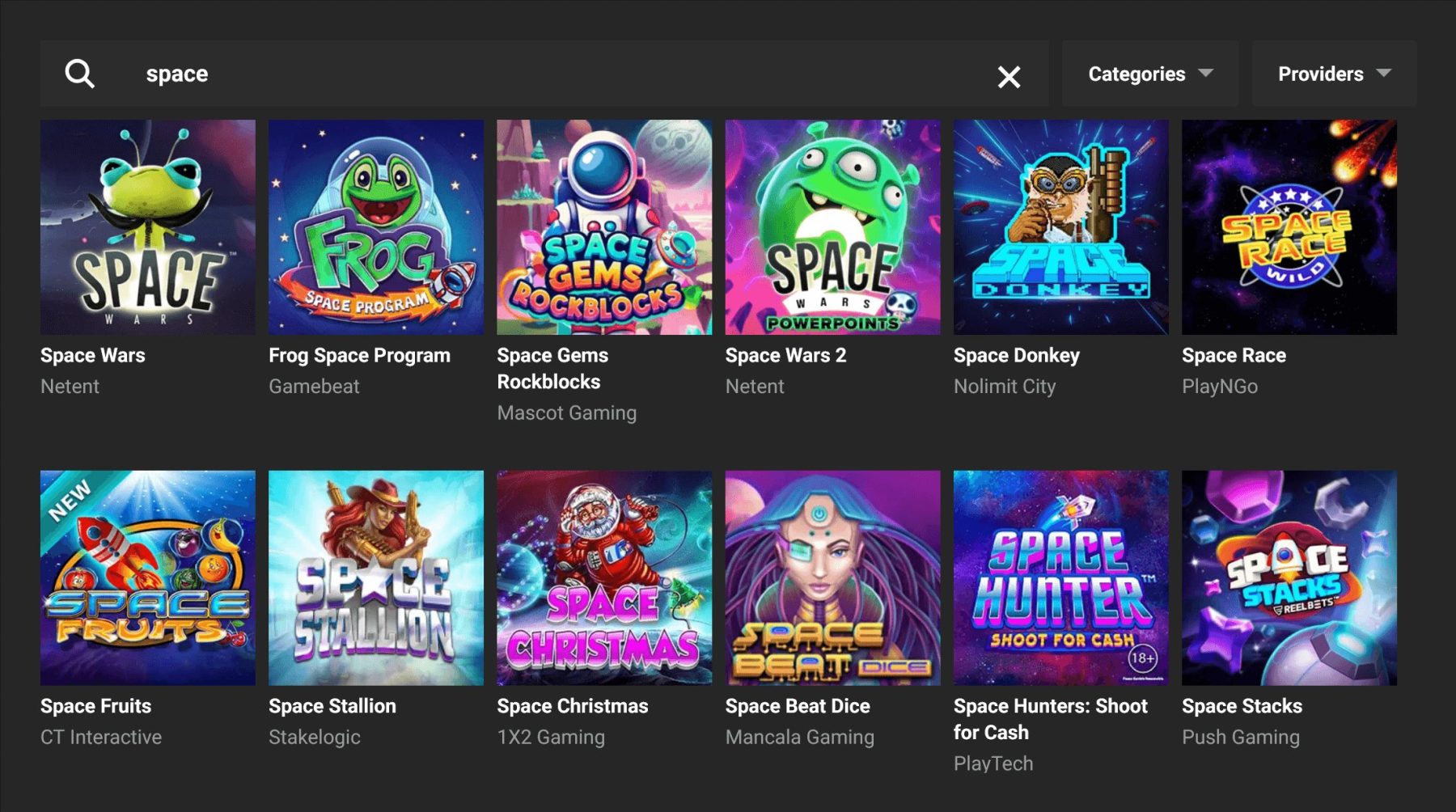The image size is (1456, 812).
Task: Open the Space Christmas game thumbnail
Action: (604, 577)
